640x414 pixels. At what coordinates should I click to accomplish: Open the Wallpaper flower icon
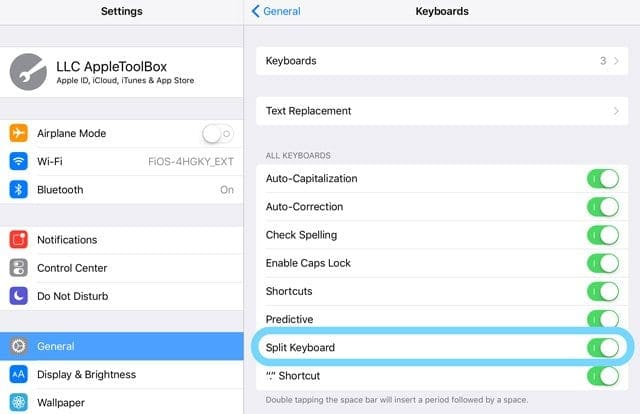[x=18, y=403]
